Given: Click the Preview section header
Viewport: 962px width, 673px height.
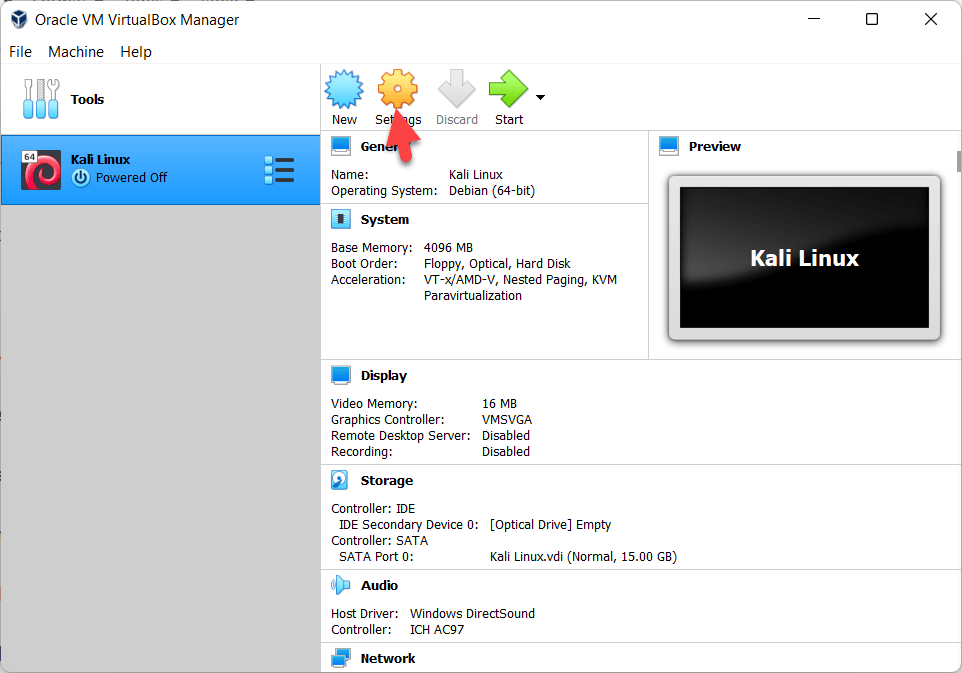Looking at the screenshot, I should [x=714, y=146].
